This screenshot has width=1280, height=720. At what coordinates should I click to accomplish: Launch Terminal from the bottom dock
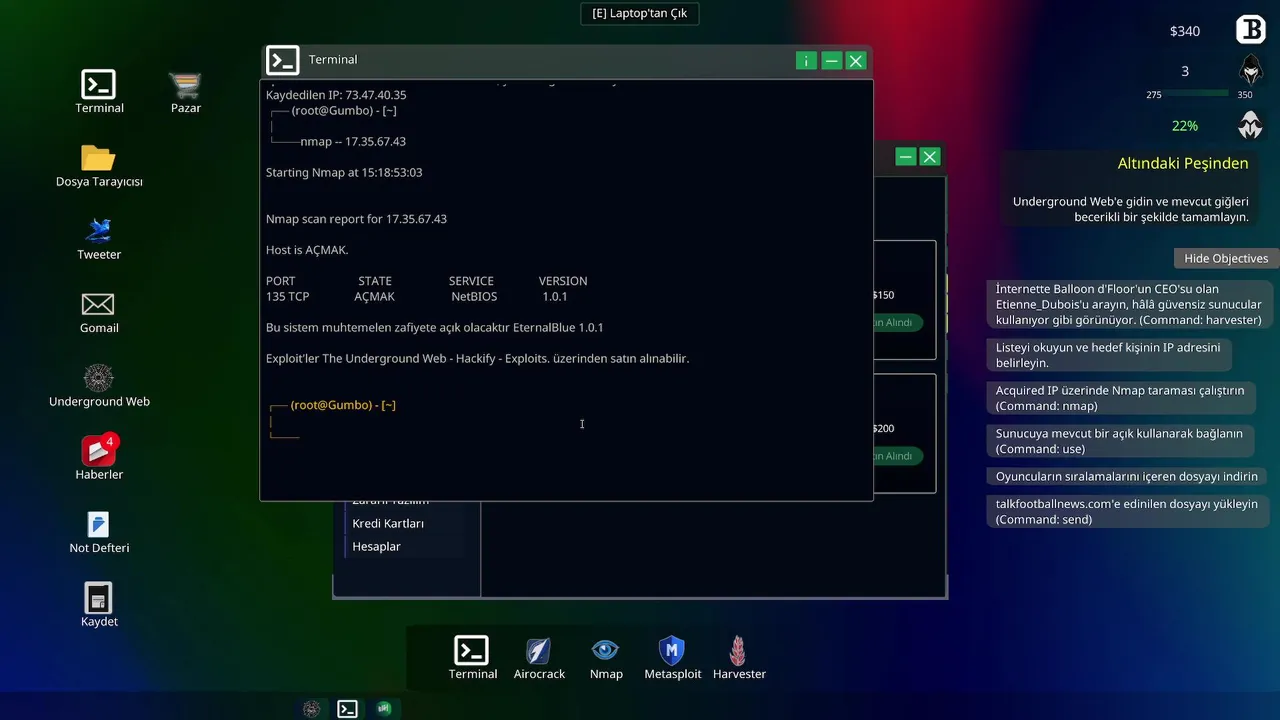coord(472,658)
